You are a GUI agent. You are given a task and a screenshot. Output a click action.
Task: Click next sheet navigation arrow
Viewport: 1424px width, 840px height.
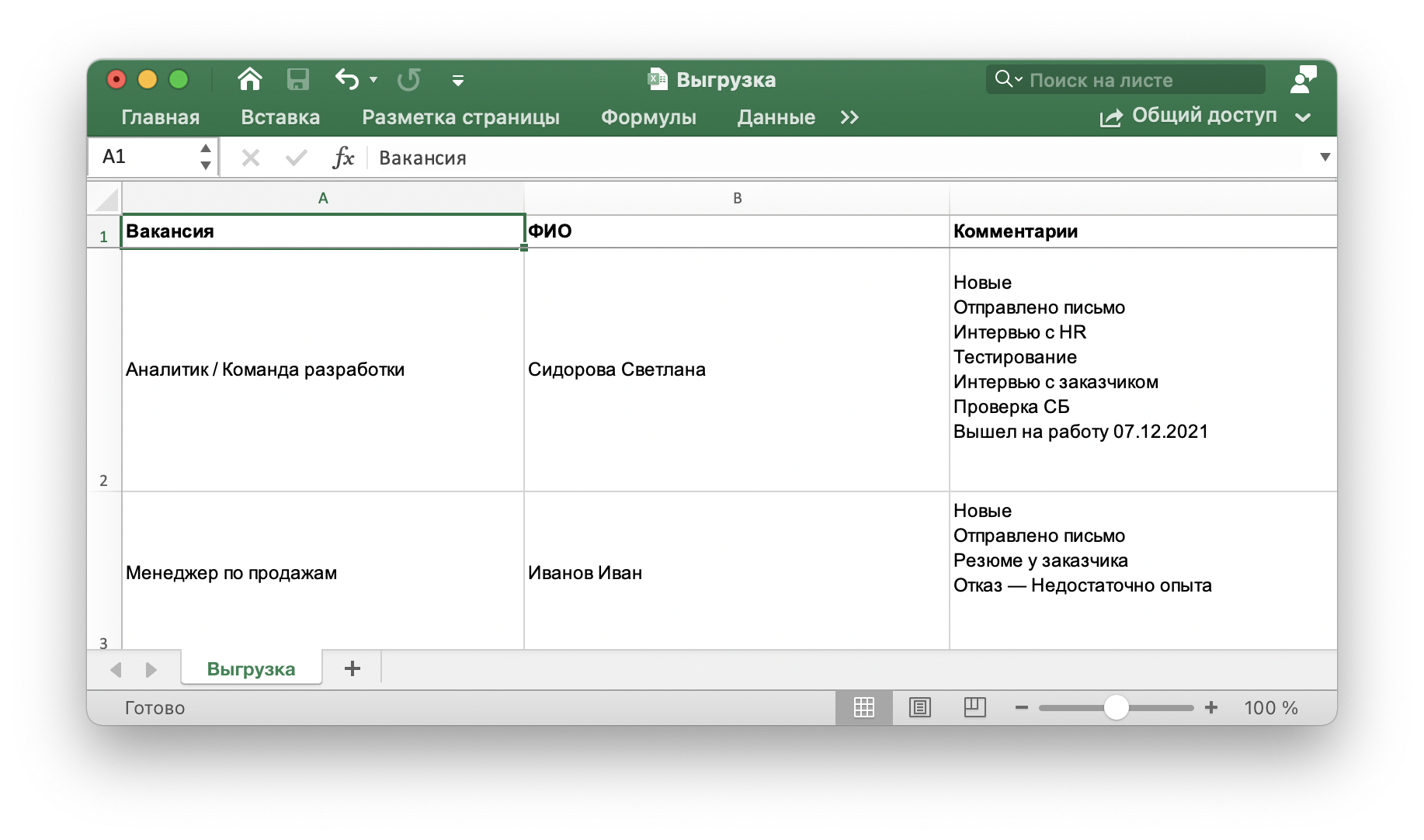coord(151,669)
